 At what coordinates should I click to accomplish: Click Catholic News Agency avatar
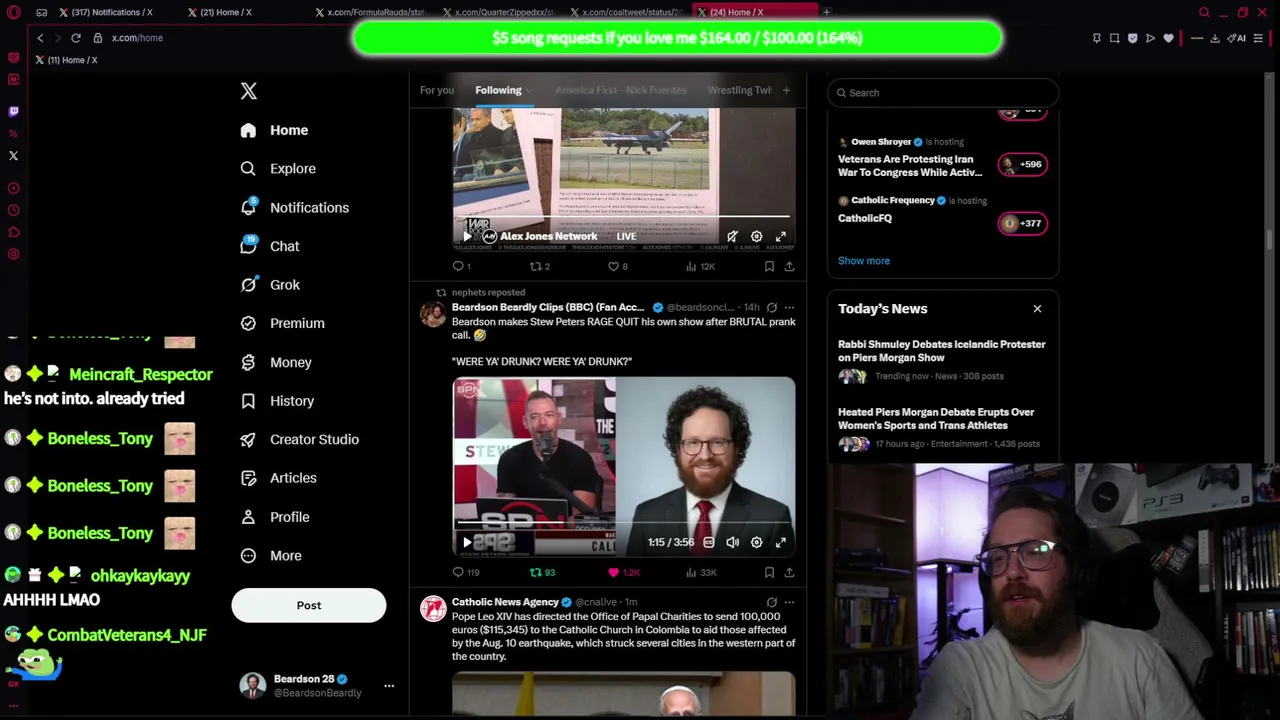(433, 609)
